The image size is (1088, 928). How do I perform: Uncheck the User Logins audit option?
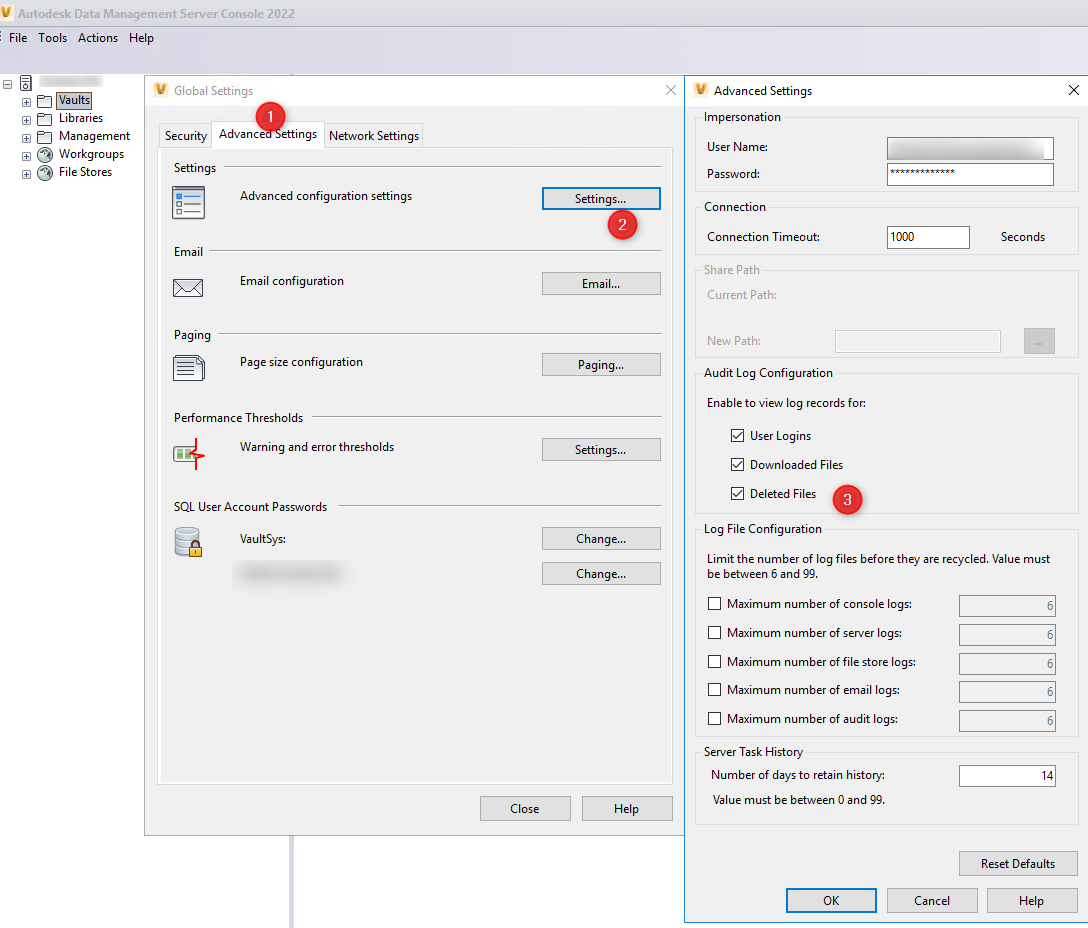[738, 435]
